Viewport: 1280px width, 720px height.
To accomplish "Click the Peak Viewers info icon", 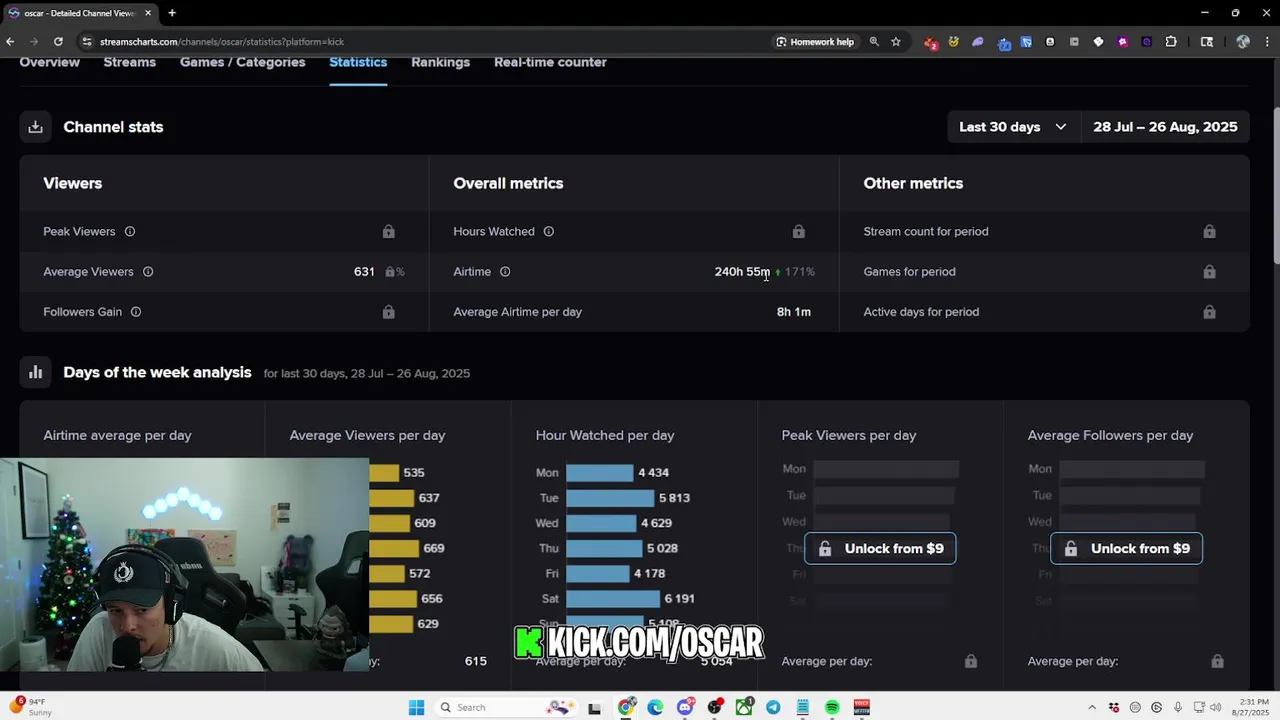I will coord(130,232).
